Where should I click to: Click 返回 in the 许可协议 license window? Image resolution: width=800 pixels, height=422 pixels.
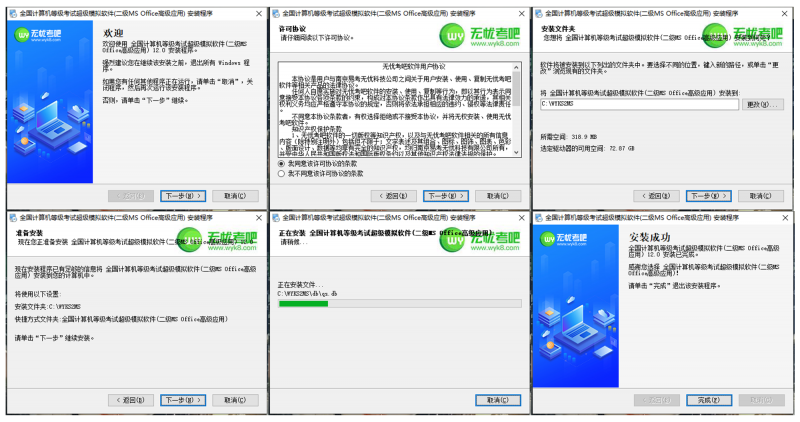pos(394,196)
